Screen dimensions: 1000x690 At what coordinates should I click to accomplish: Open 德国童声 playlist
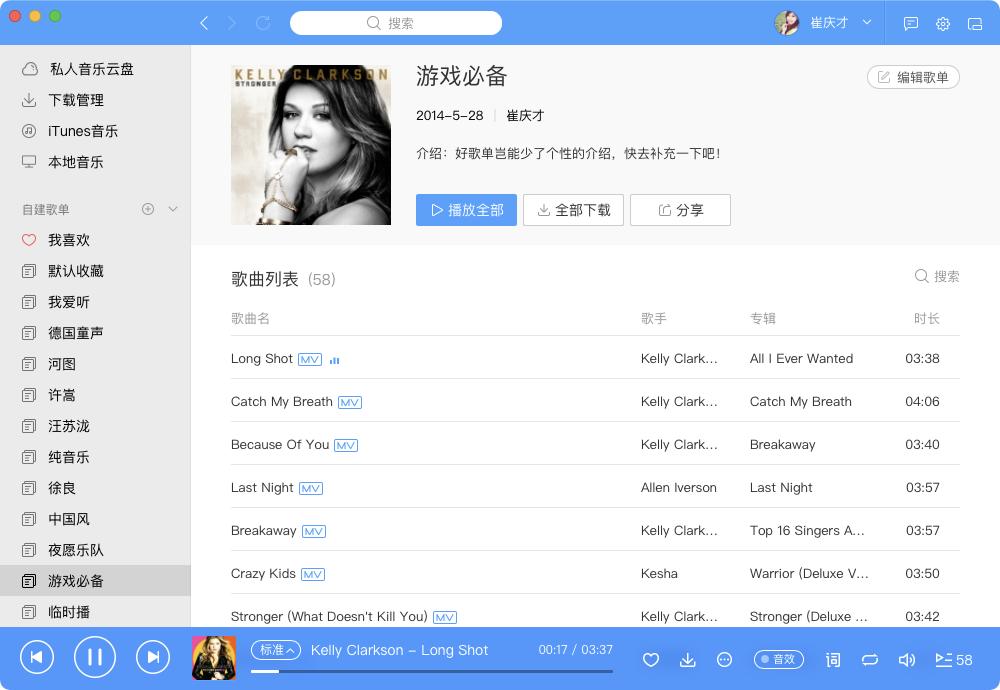pos(95,333)
